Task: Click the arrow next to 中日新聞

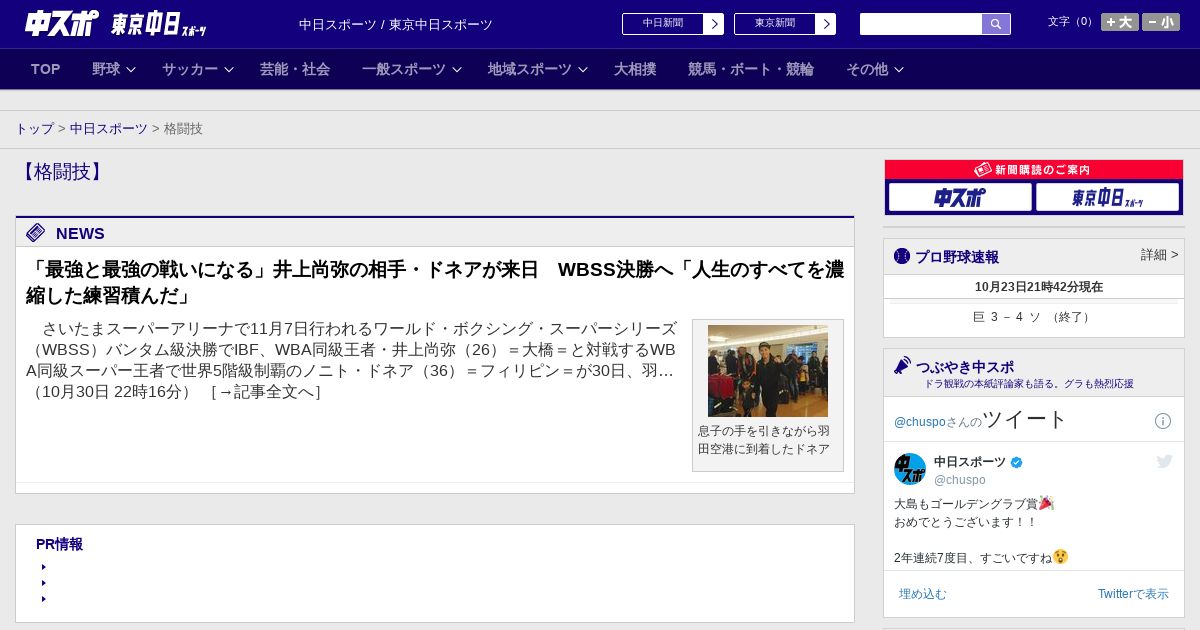Action: (x=714, y=24)
